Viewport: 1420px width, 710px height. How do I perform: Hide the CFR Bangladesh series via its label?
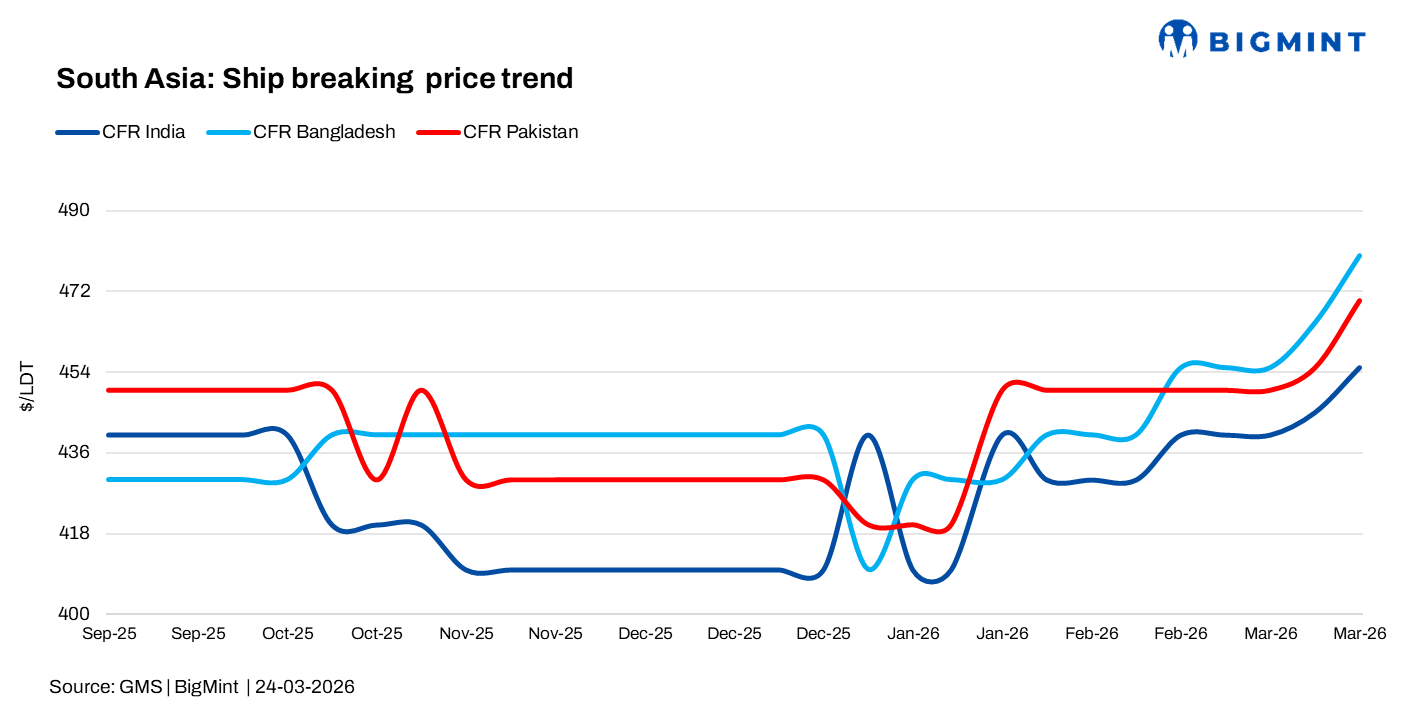click(x=324, y=132)
